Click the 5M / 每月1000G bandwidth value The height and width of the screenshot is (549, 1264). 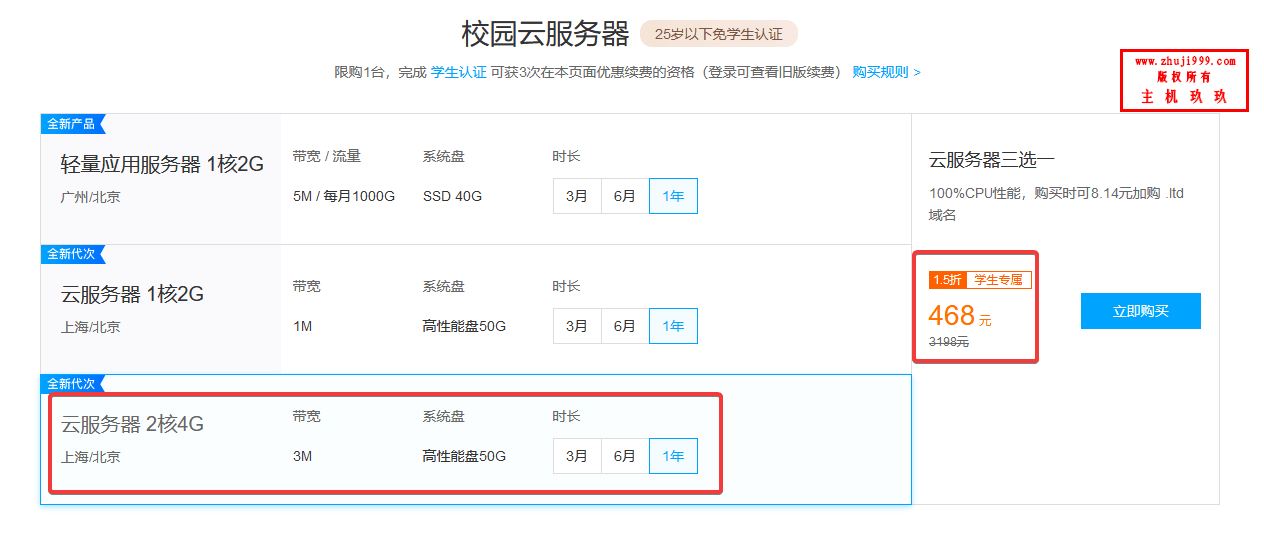tap(344, 197)
